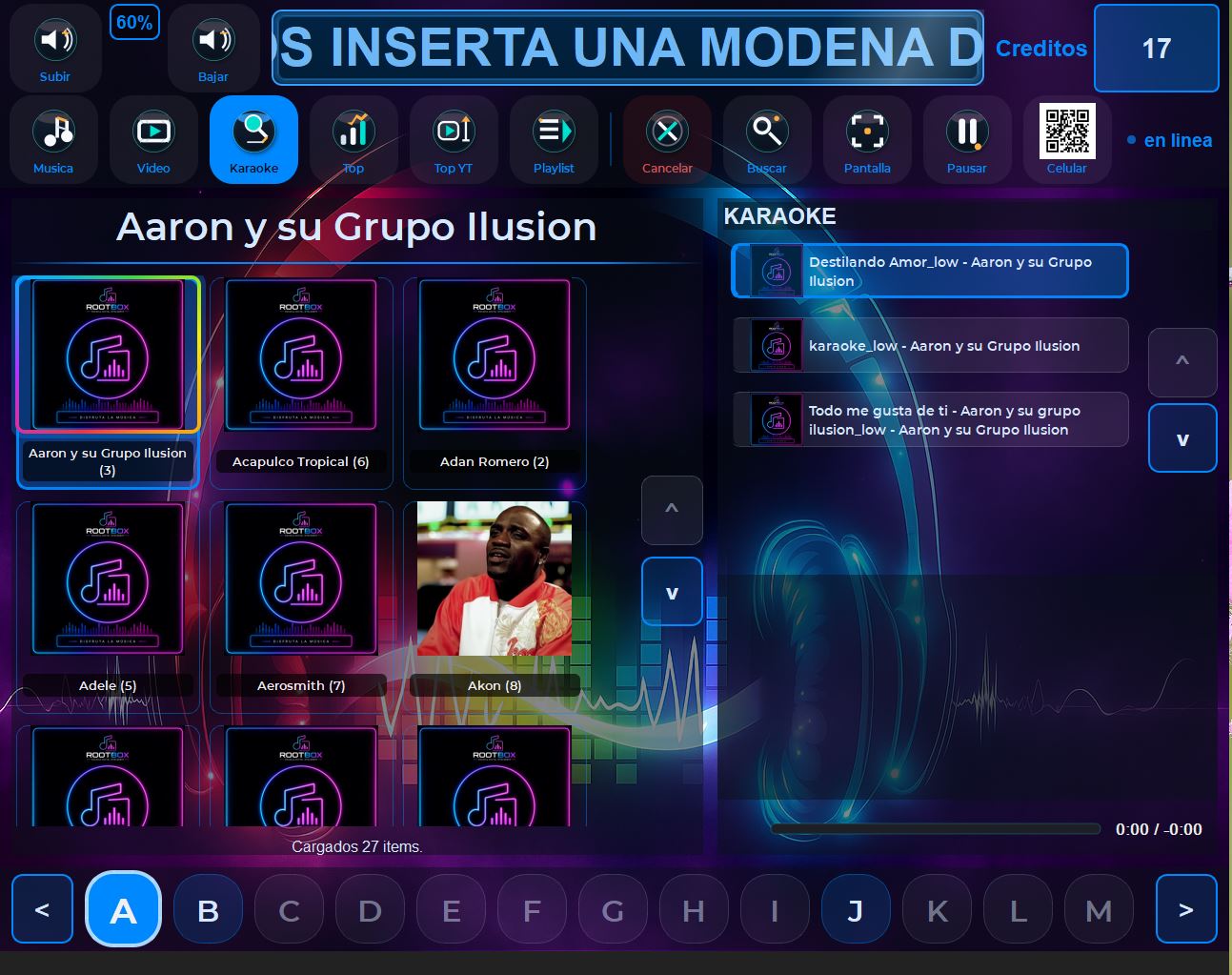
Task: Open the Top YT icon
Action: click(x=454, y=139)
